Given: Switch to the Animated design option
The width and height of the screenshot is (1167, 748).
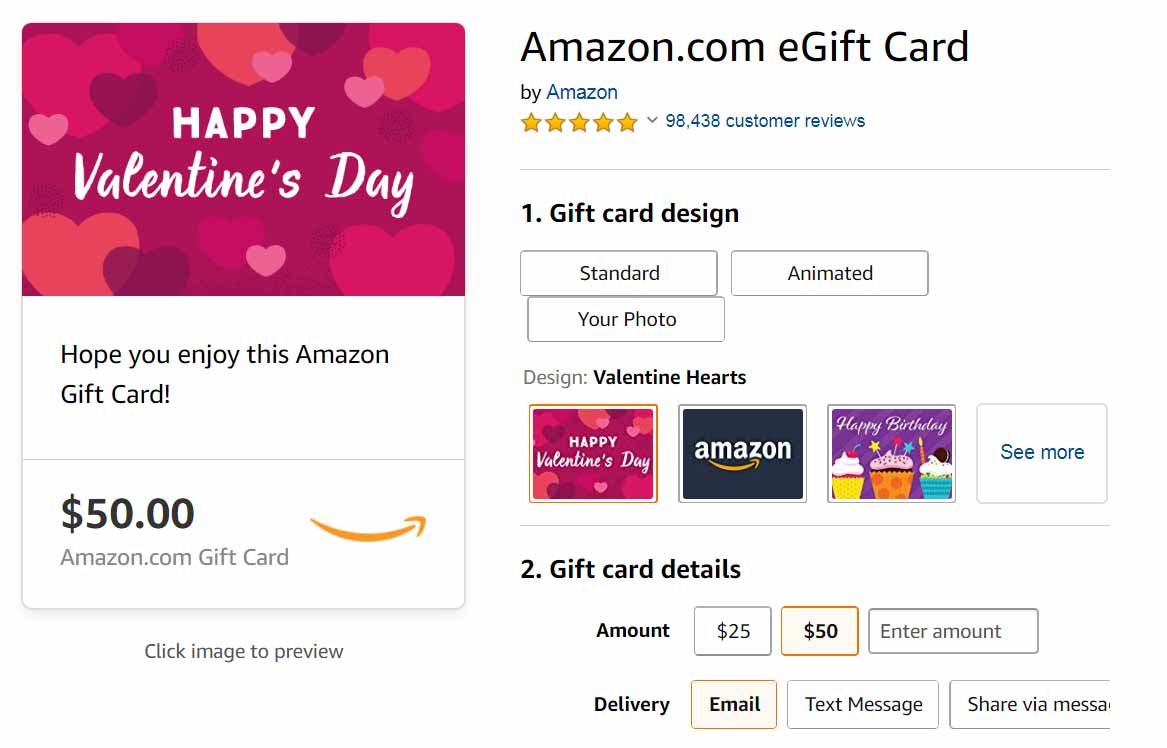Looking at the screenshot, I should pyautogui.click(x=829, y=272).
